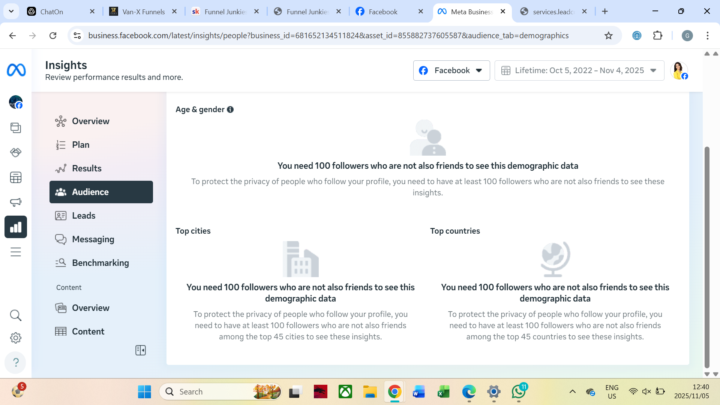This screenshot has height=405, width=720.
Task: Open the Windows Start menu
Action: coord(144,392)
